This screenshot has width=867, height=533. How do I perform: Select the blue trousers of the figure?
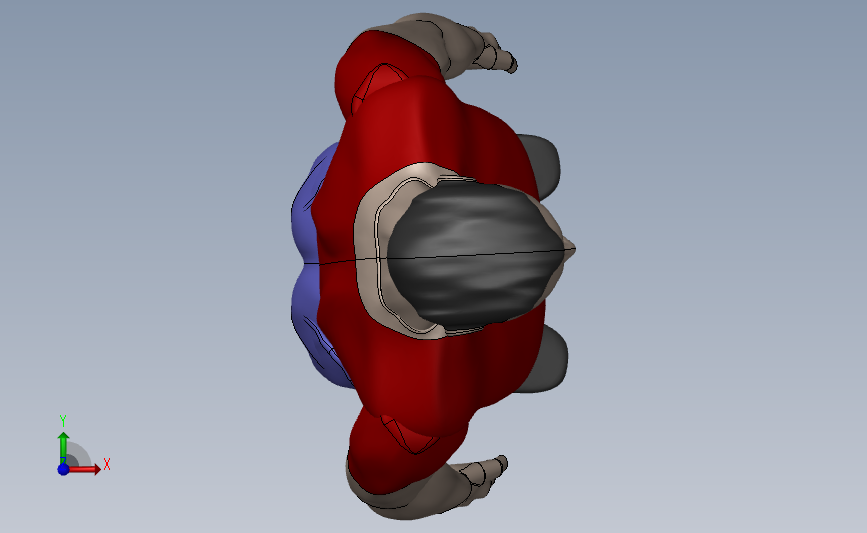tap(307, 265)
